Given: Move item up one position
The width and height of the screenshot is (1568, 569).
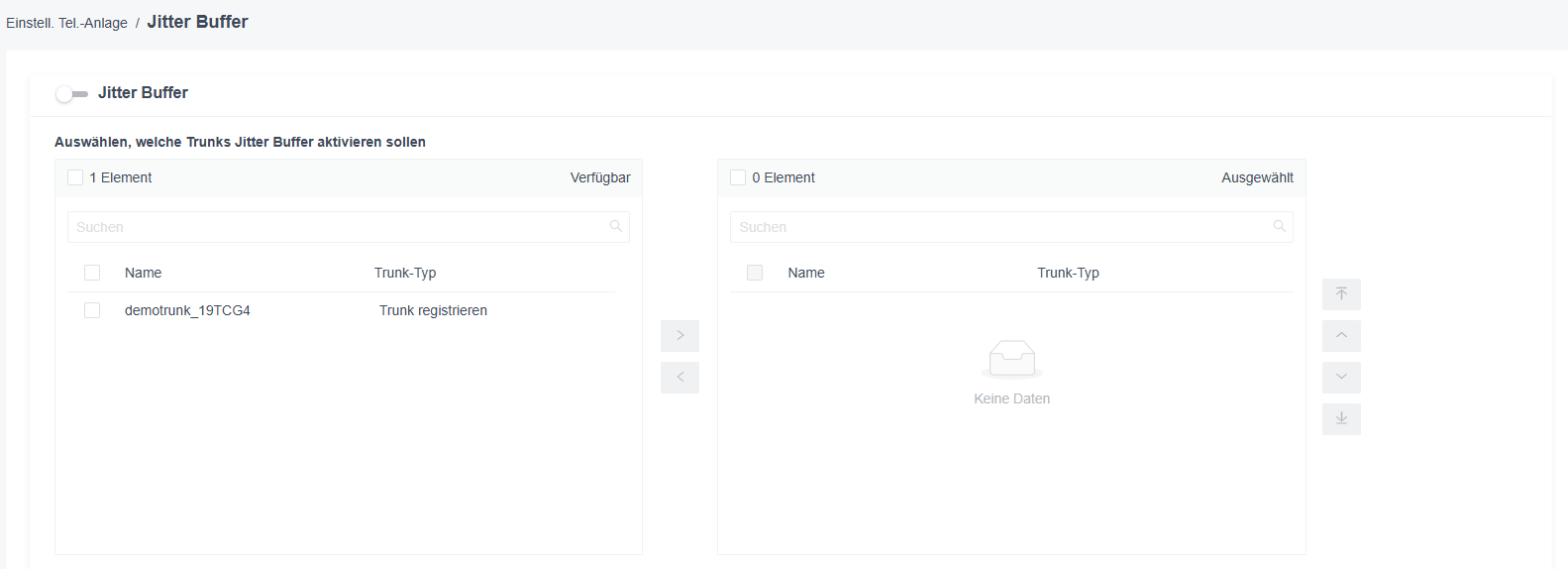Looking at the screenshot, I should click(1341, 336).
